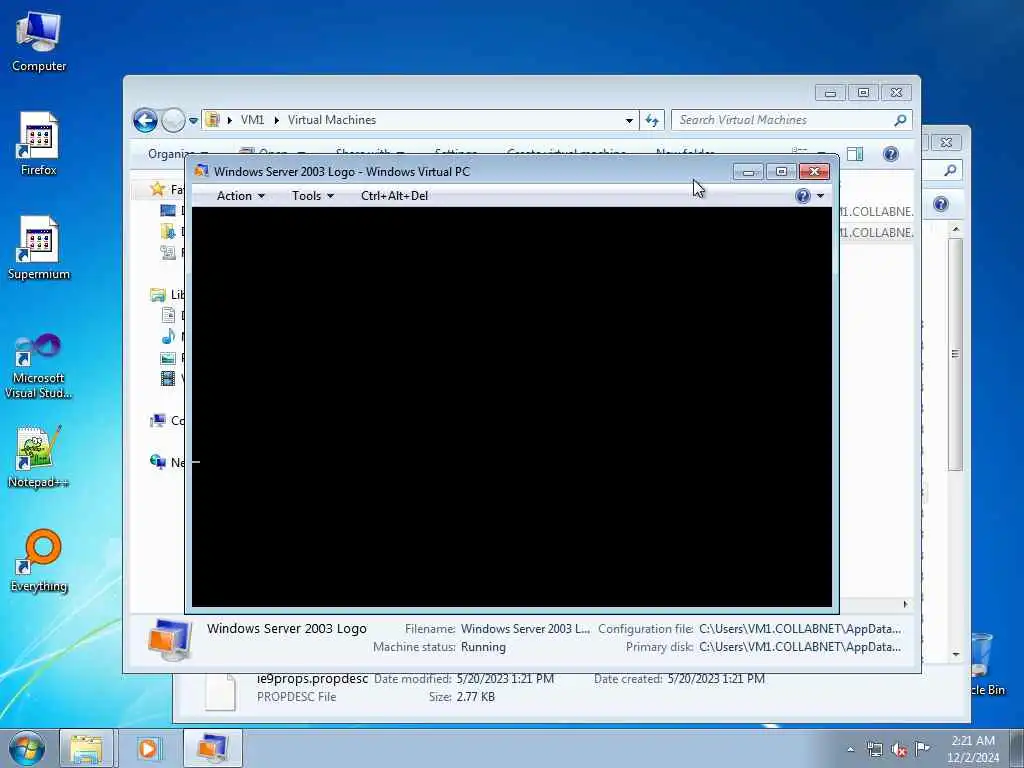
Task: Click the muted volume tray icon
Action: coord(899,749)
